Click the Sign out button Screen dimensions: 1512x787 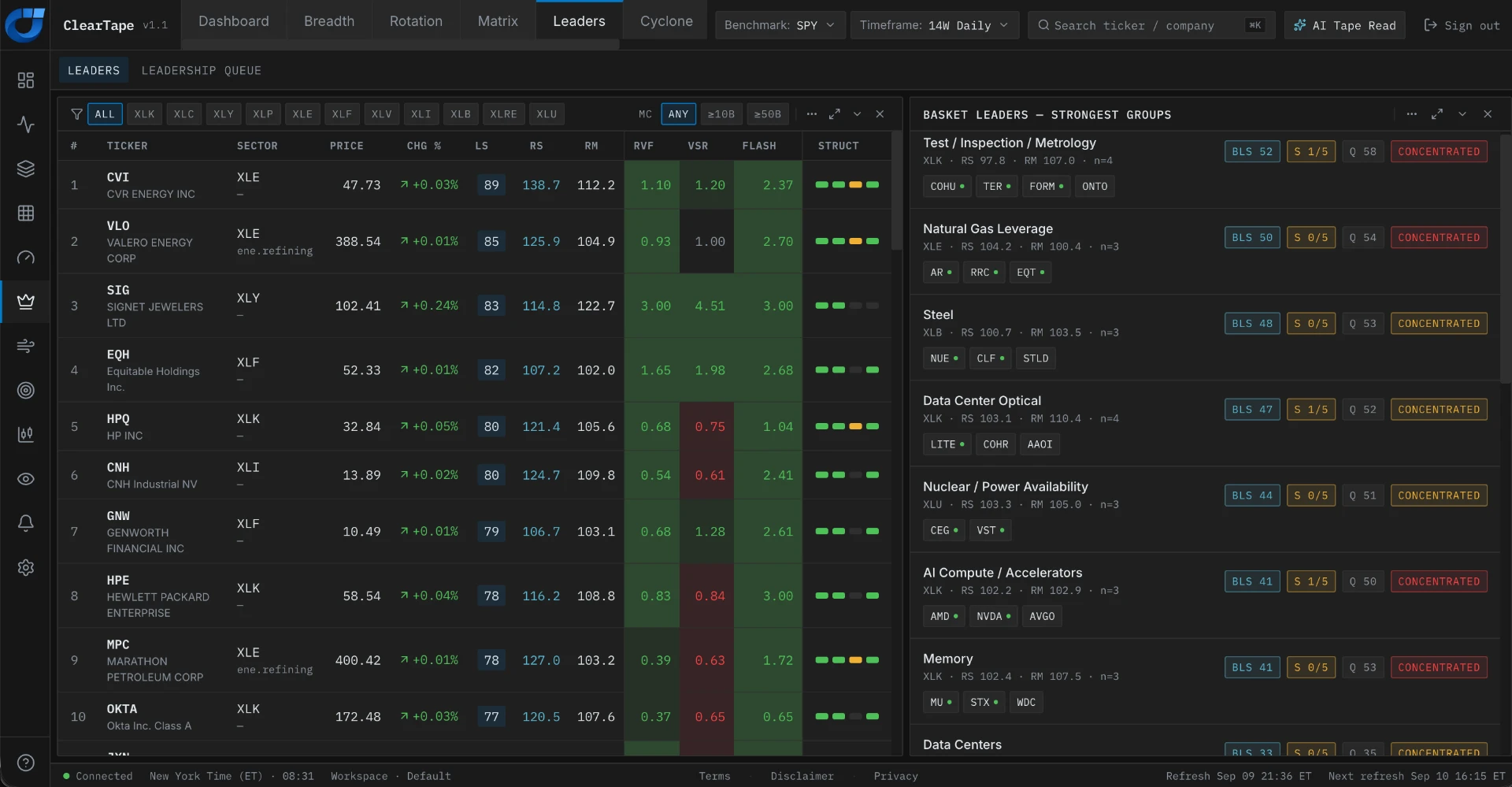click(x=1462, y=25)
